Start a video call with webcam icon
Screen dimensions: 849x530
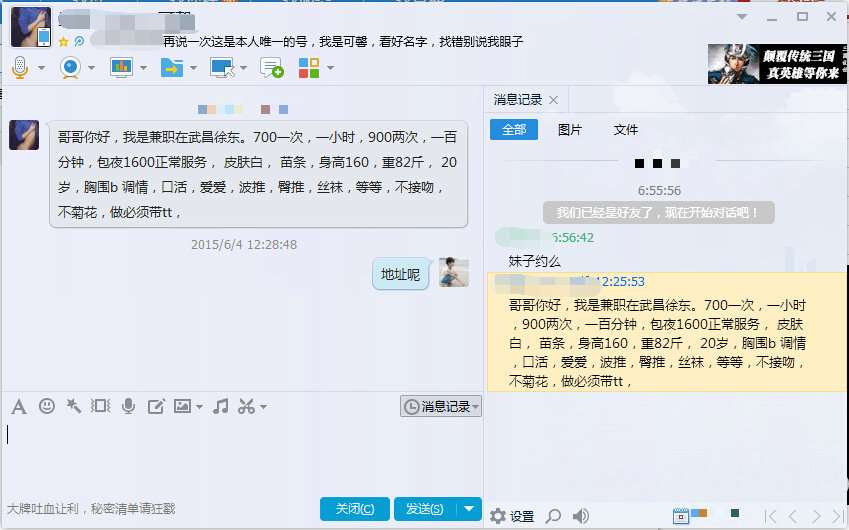point(70,68)
